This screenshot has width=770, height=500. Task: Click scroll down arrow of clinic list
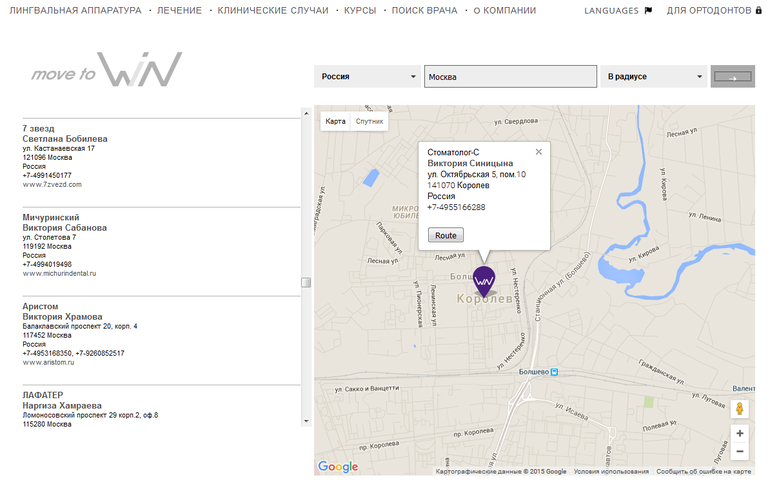pos(306,421)
